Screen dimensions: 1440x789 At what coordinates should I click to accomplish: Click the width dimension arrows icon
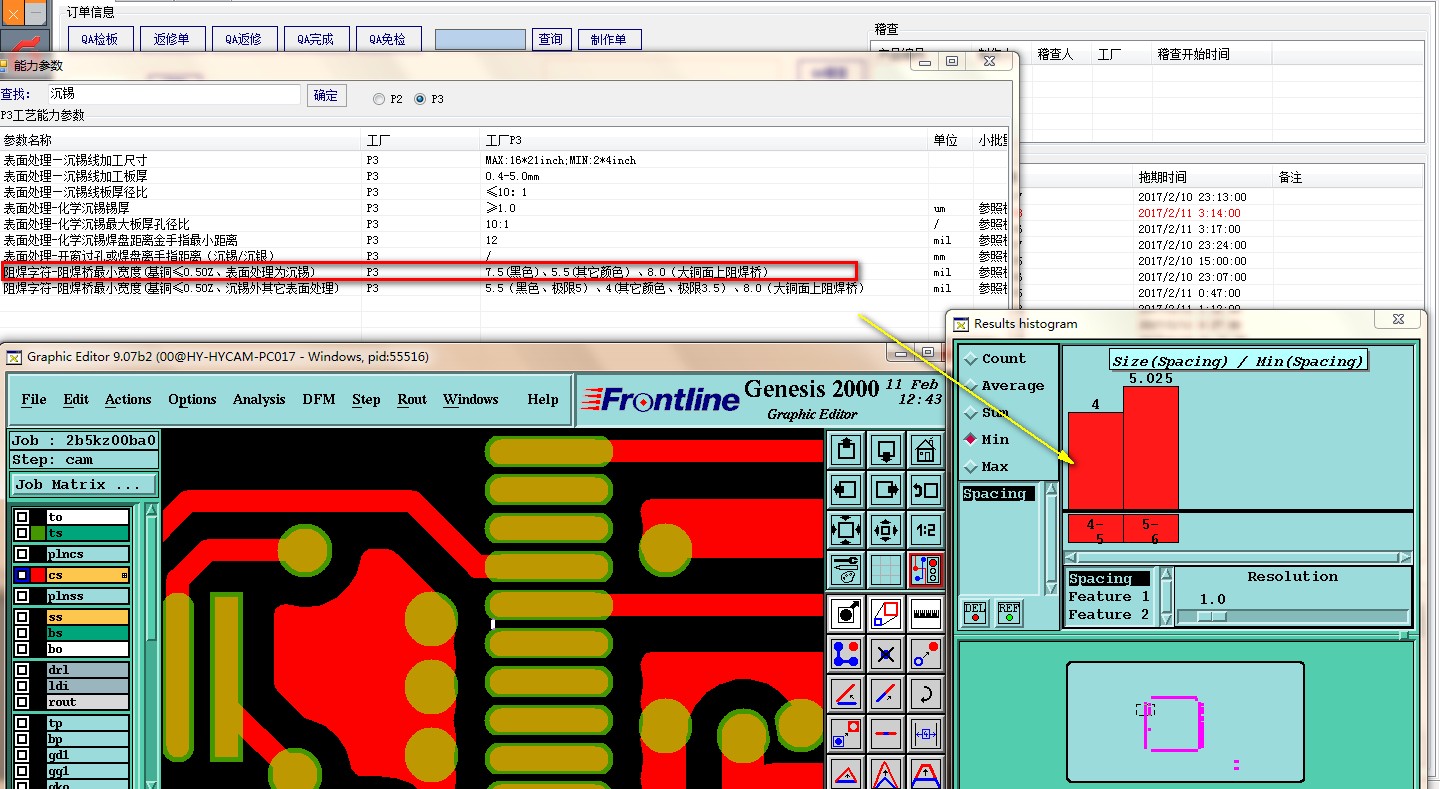tap(926, 732)
